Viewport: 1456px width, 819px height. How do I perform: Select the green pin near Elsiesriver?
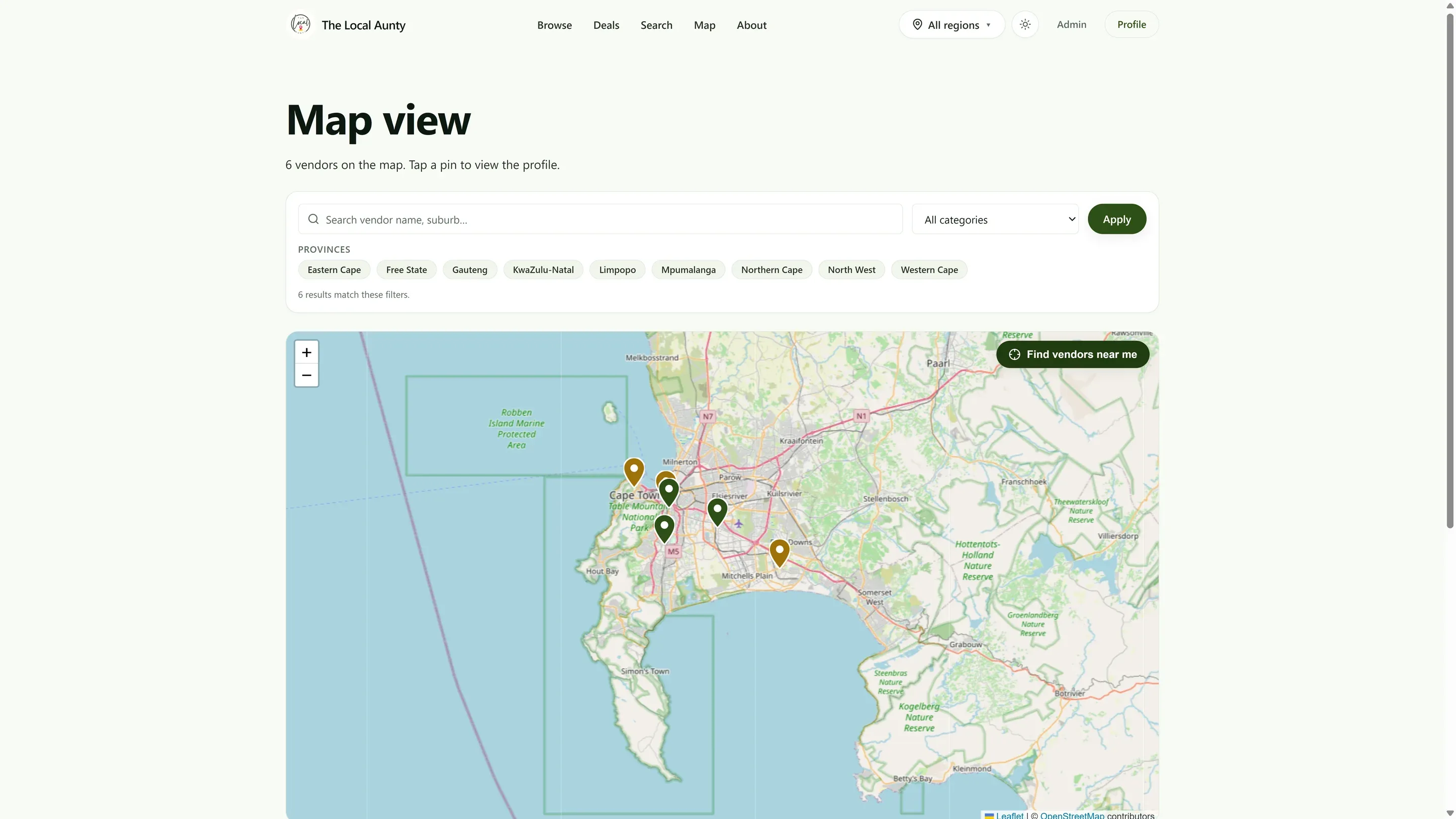(717, 512)
